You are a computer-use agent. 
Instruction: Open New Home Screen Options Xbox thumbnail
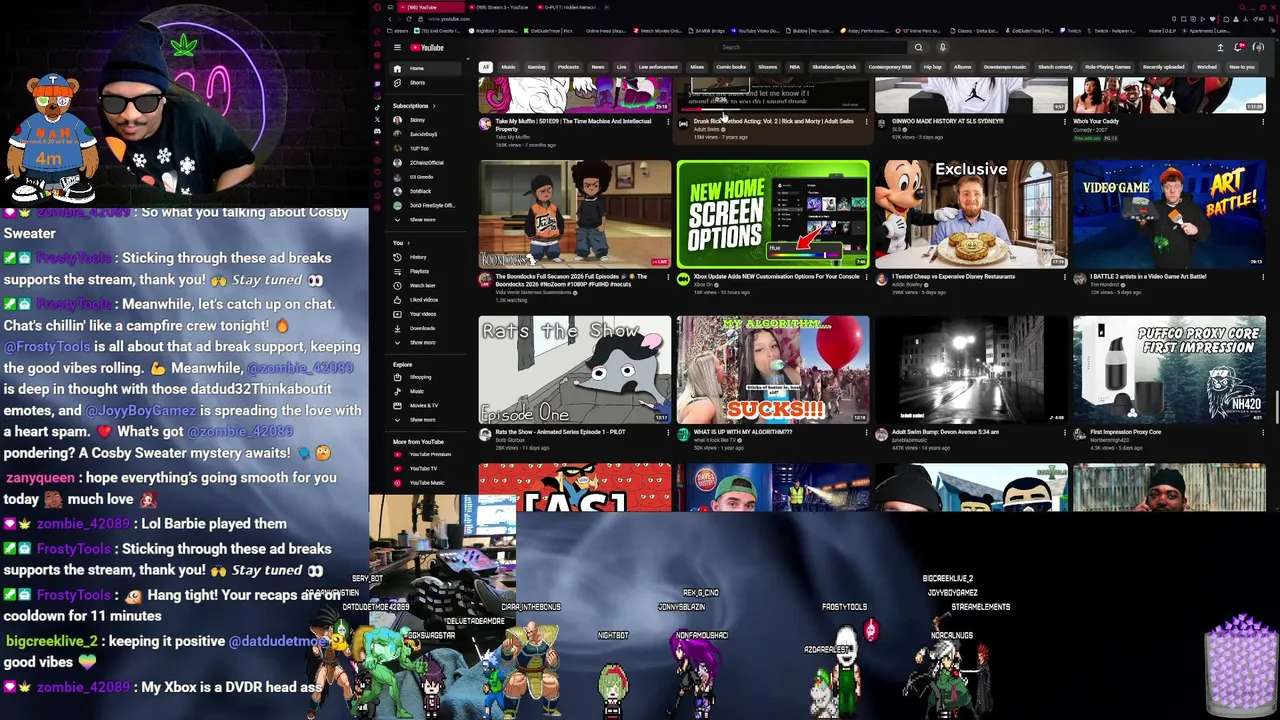(x=773, y=213)
